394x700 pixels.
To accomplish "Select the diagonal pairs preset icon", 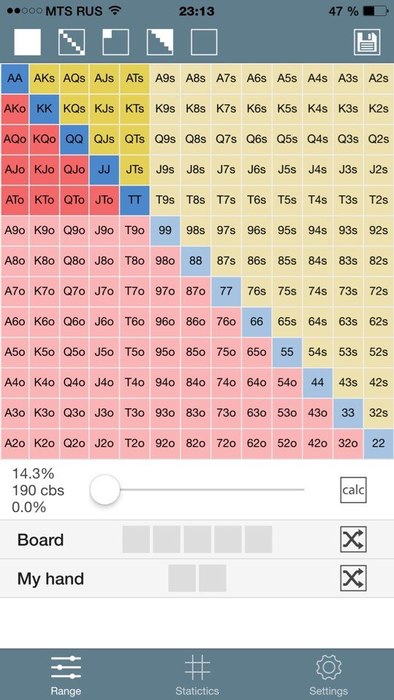I will [x=71, y=42].
